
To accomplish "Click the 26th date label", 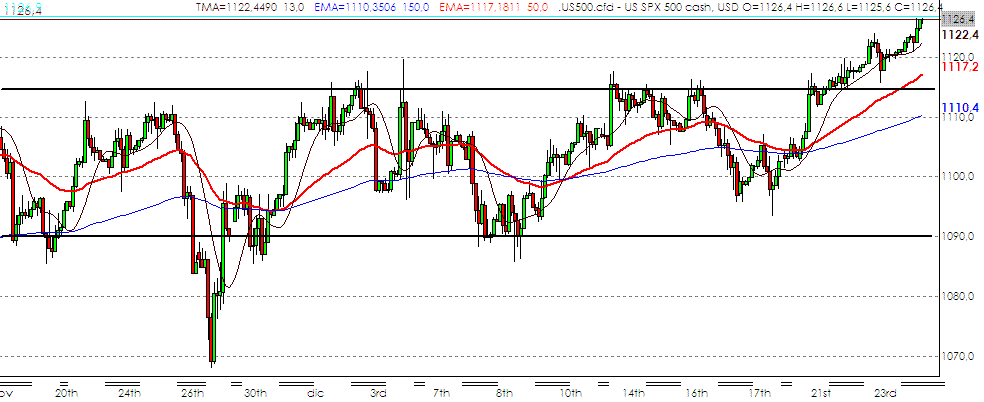I will click(x=192, y=394).
